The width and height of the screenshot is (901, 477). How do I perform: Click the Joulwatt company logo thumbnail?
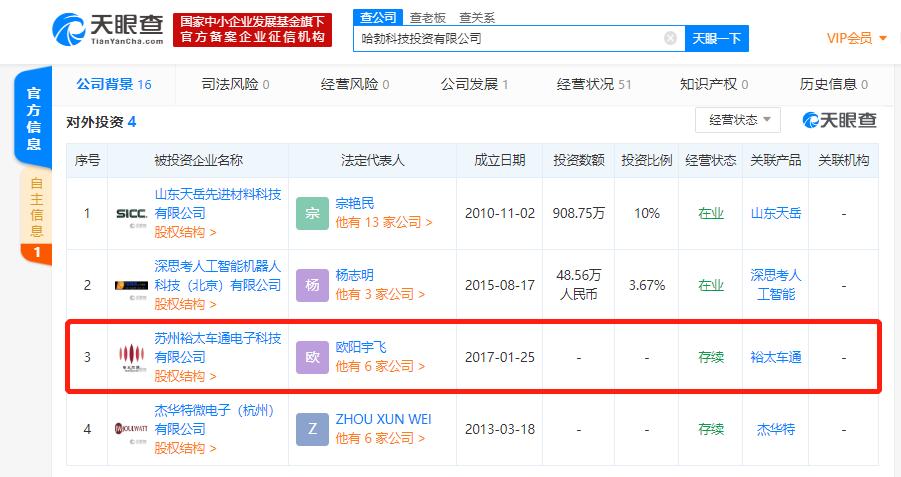click(x=130, y=429)
